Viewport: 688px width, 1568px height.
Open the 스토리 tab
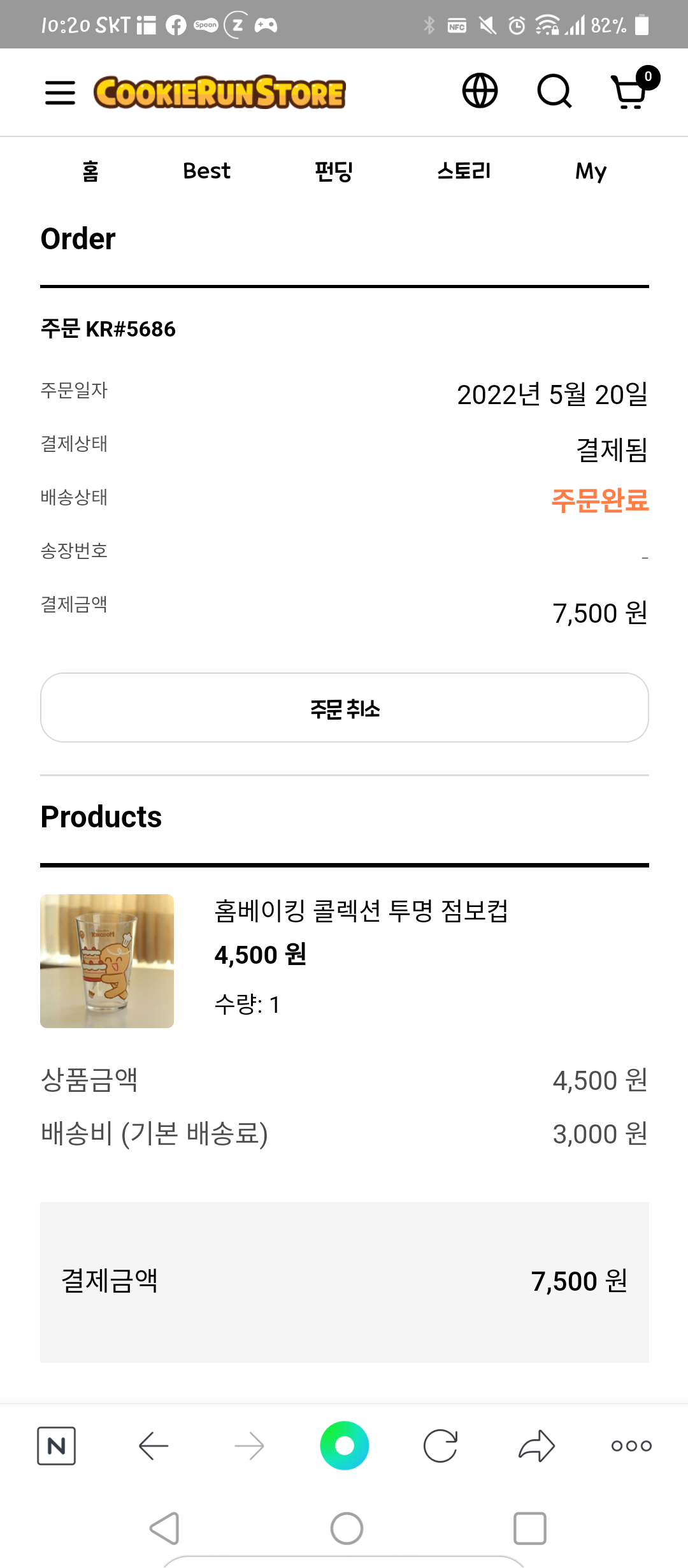[x=464, y=171]
